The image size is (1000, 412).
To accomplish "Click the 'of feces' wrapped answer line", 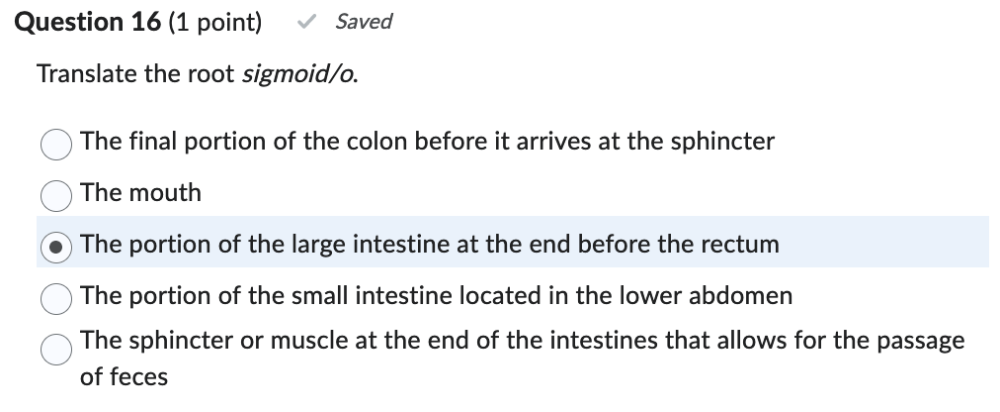I will point(124,377).
